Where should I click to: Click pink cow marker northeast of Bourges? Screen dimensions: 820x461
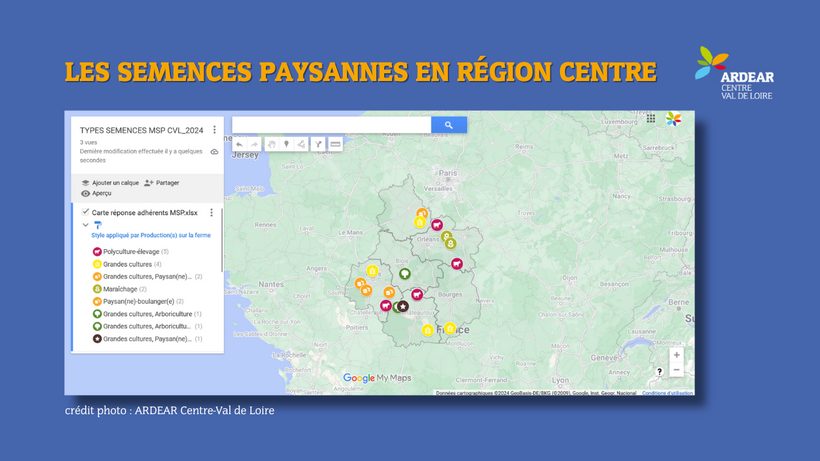[457, 264]
